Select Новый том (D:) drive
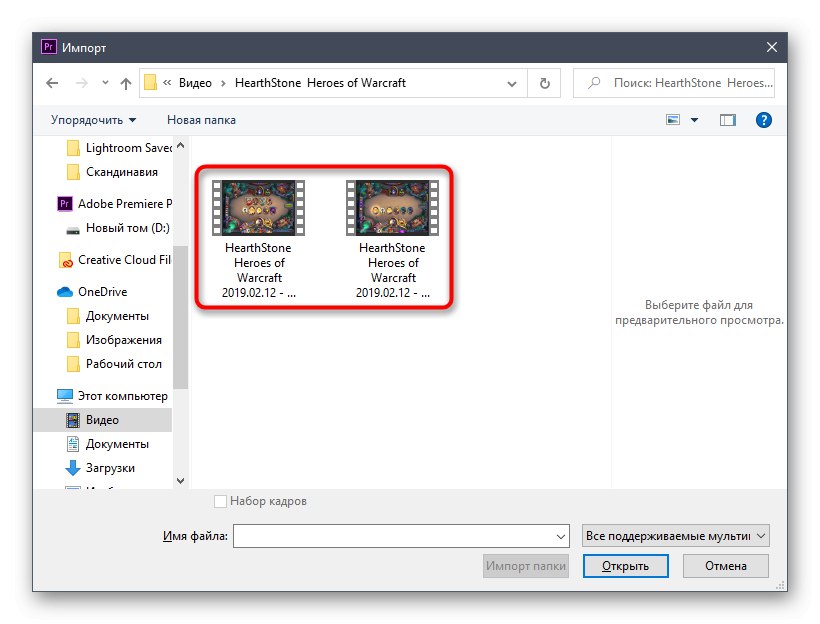Screen dimensions: 820x624 [x=118, y=228]
